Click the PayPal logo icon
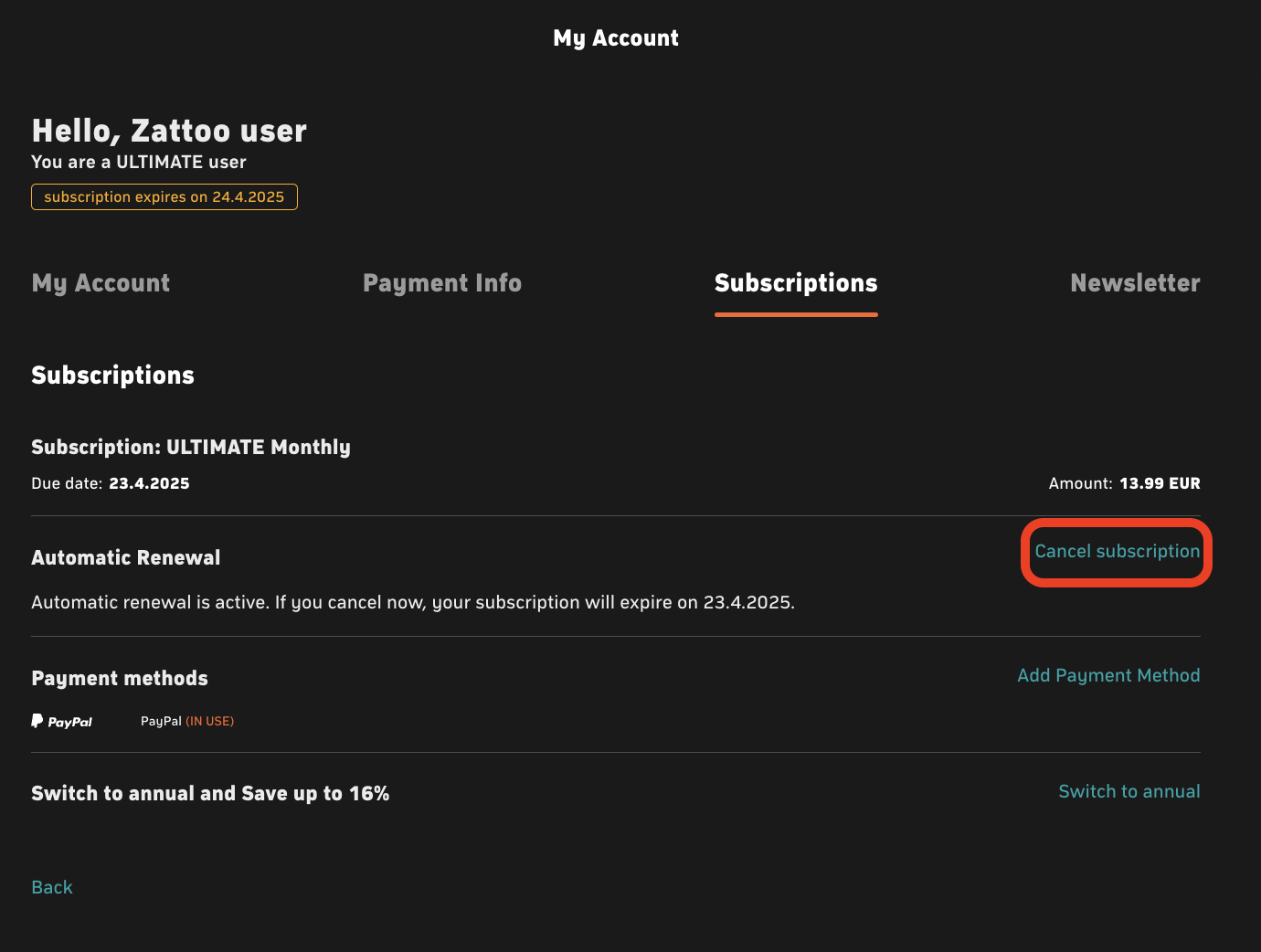 (62, 721)
